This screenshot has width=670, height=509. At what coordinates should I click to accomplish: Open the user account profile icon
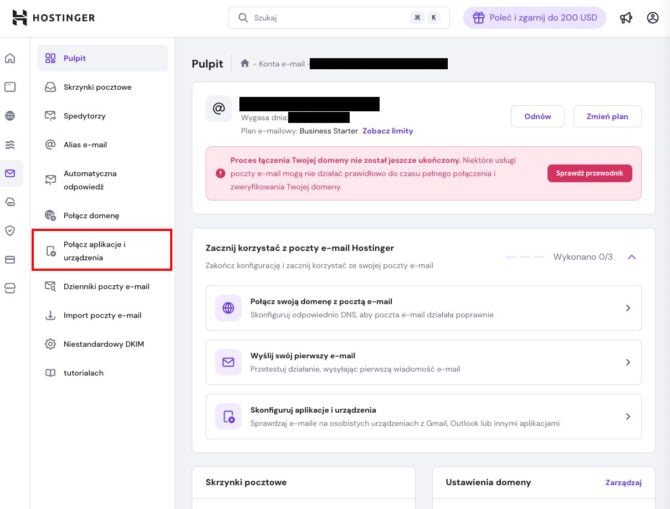point(653,18)
